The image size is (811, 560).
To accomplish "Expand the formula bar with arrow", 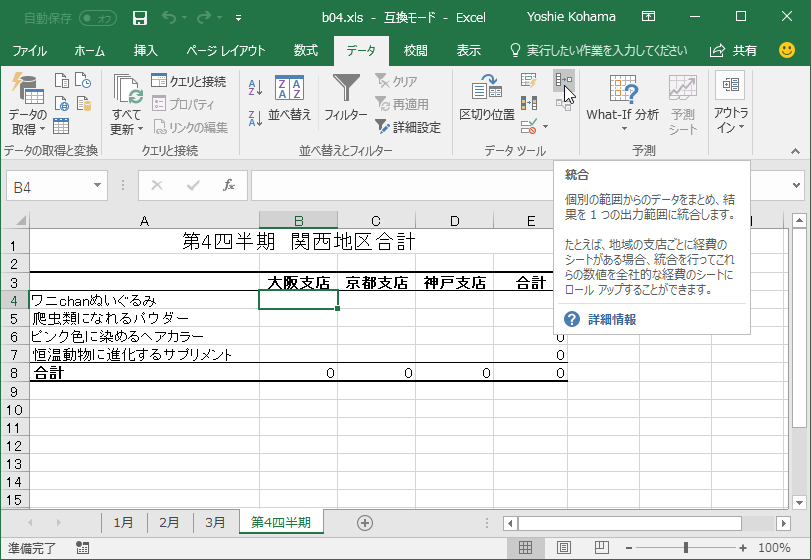I will [x=796, y=185].
